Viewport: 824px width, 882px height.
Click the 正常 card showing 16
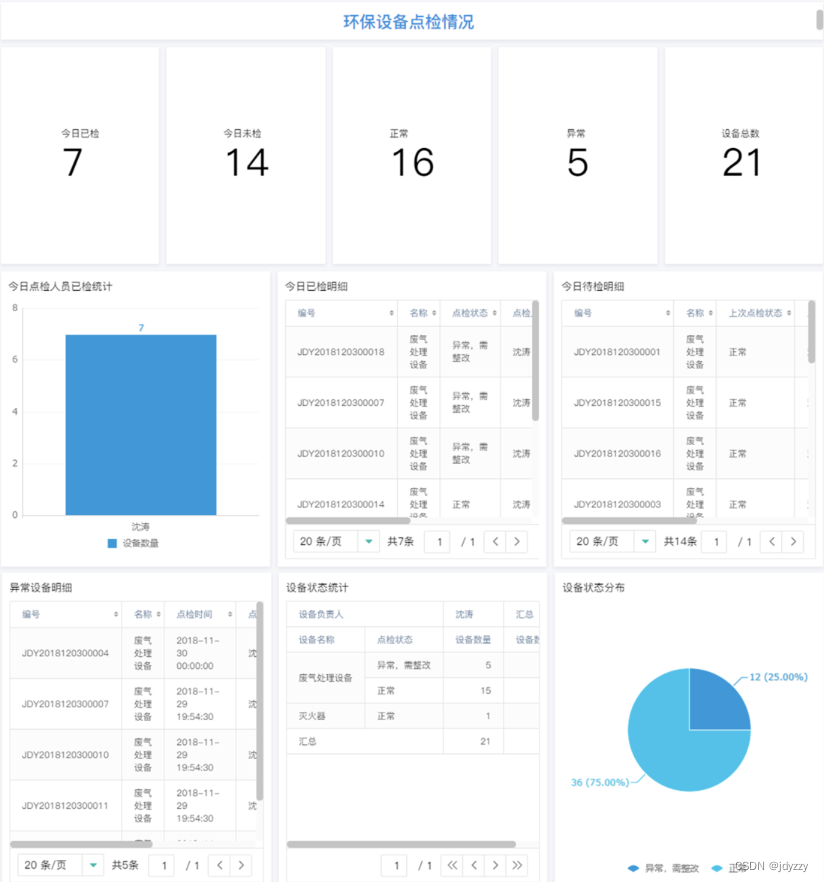coord(412,155)
